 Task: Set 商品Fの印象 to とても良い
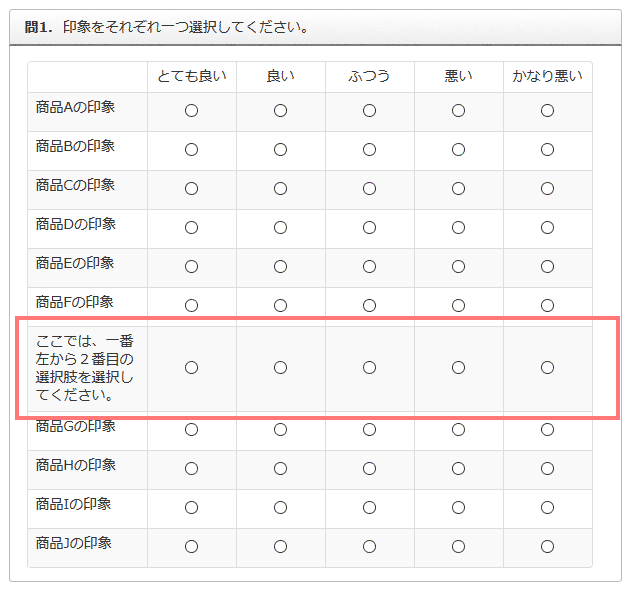tap(191, 305)
